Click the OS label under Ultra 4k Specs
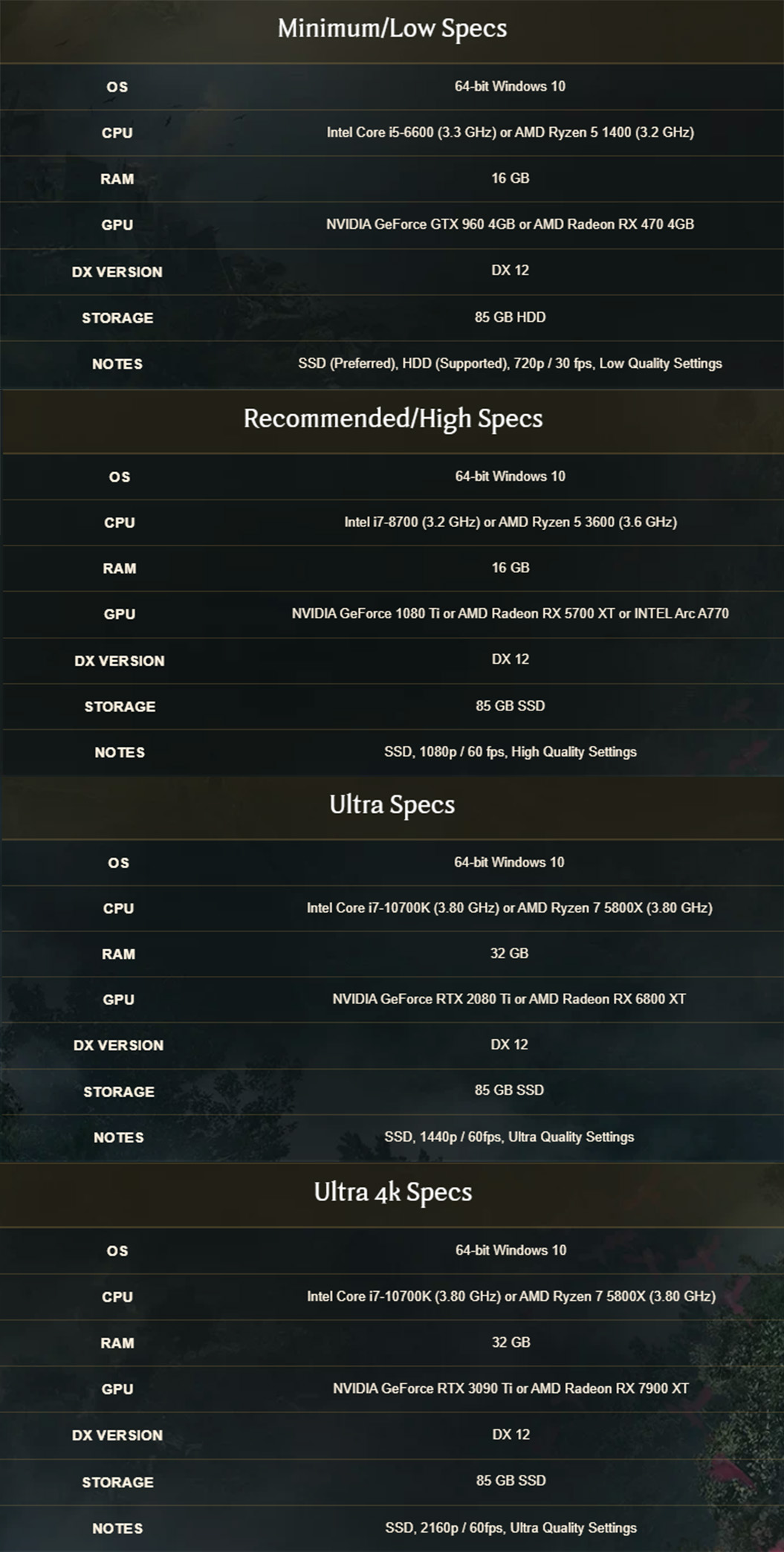Screen dimensions: 784x1552 (x=117, y=1251)
